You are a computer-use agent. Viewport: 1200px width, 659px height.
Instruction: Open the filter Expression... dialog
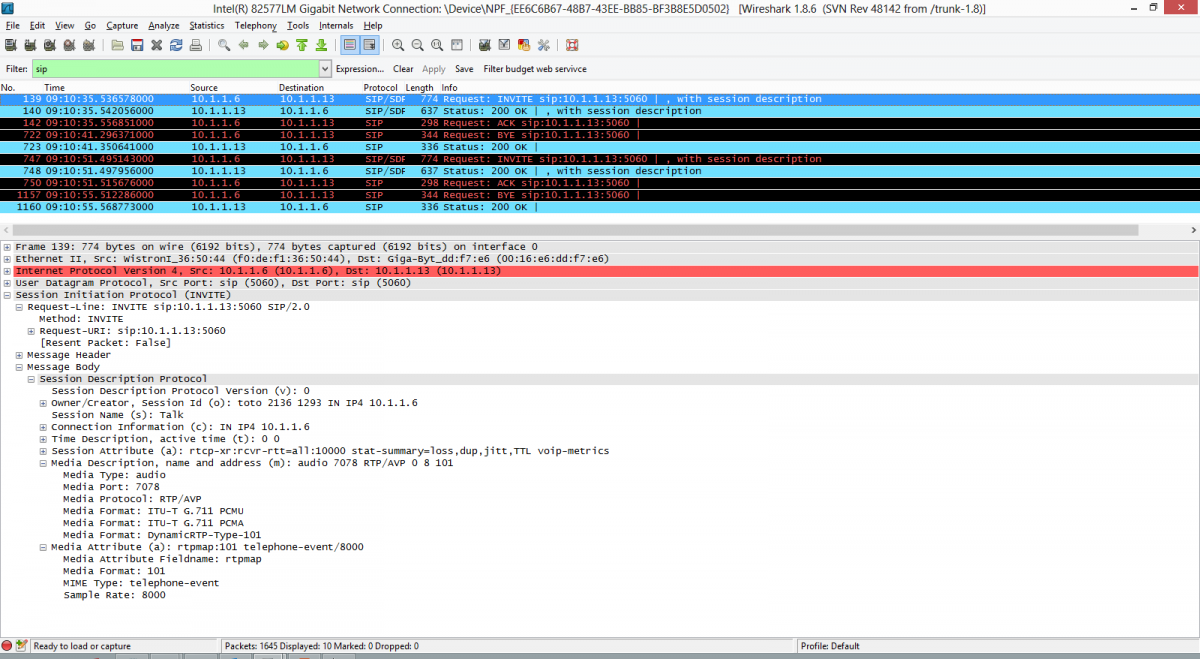pos(360,69)
